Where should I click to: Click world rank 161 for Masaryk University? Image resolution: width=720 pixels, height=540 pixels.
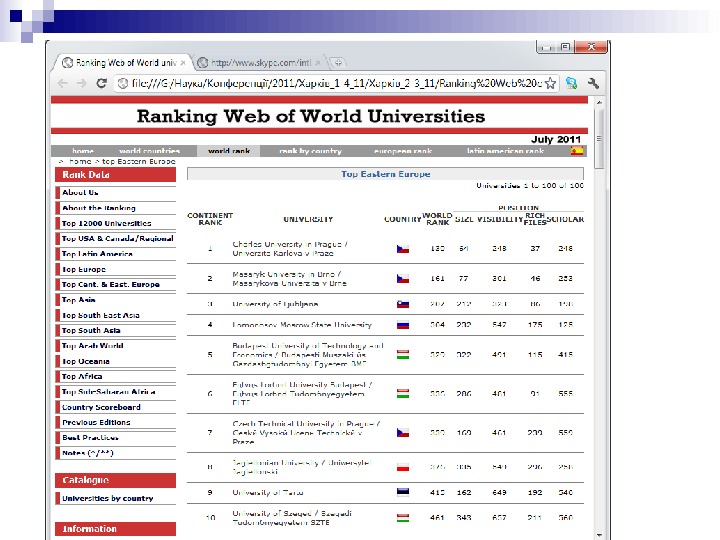[x=437, y=279]
